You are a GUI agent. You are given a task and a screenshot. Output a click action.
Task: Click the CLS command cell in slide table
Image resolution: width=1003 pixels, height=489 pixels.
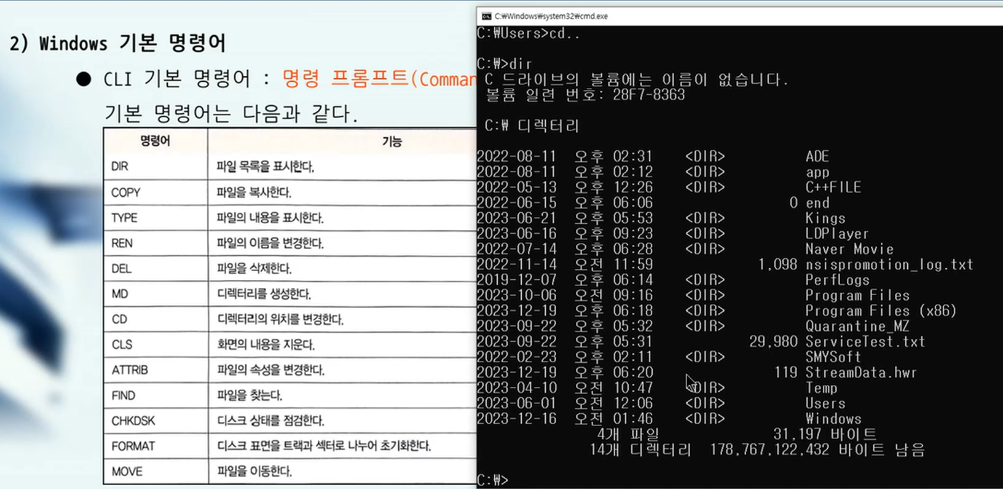(x=155, y=344)
